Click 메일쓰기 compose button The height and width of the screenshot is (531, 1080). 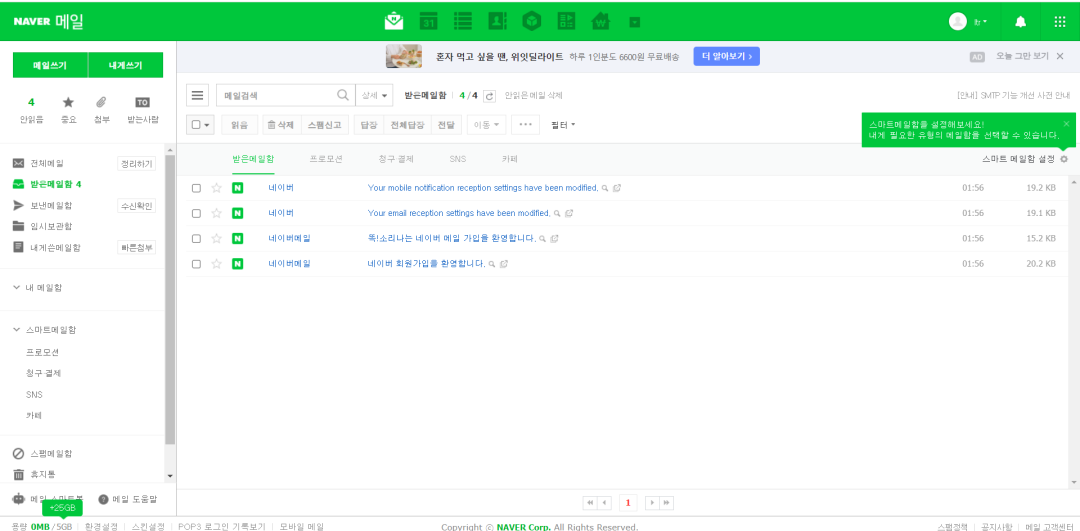50,65
